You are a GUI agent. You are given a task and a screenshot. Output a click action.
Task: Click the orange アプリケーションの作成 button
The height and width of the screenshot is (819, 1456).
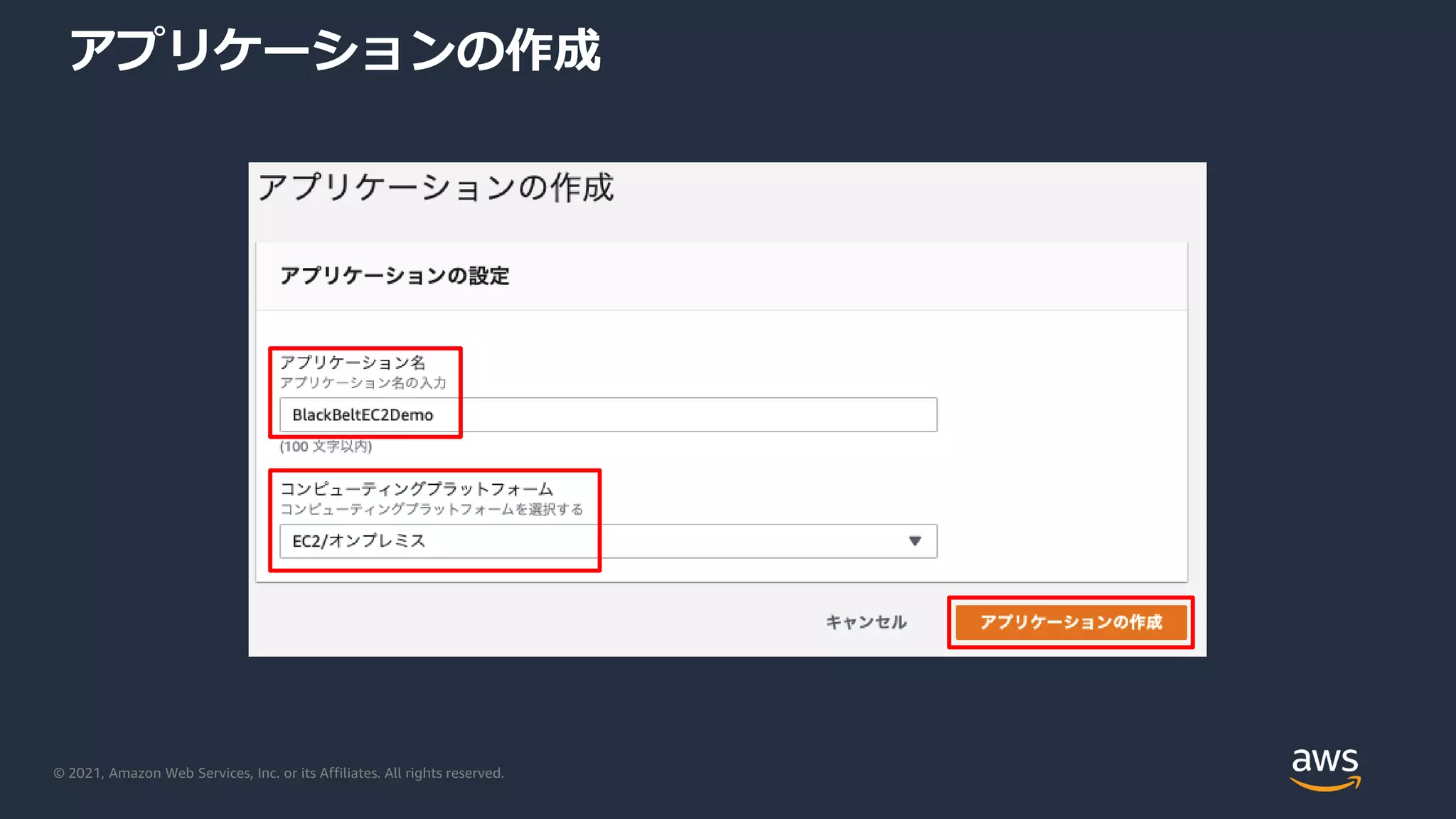pyautogui.click(x=1071, y=622)
